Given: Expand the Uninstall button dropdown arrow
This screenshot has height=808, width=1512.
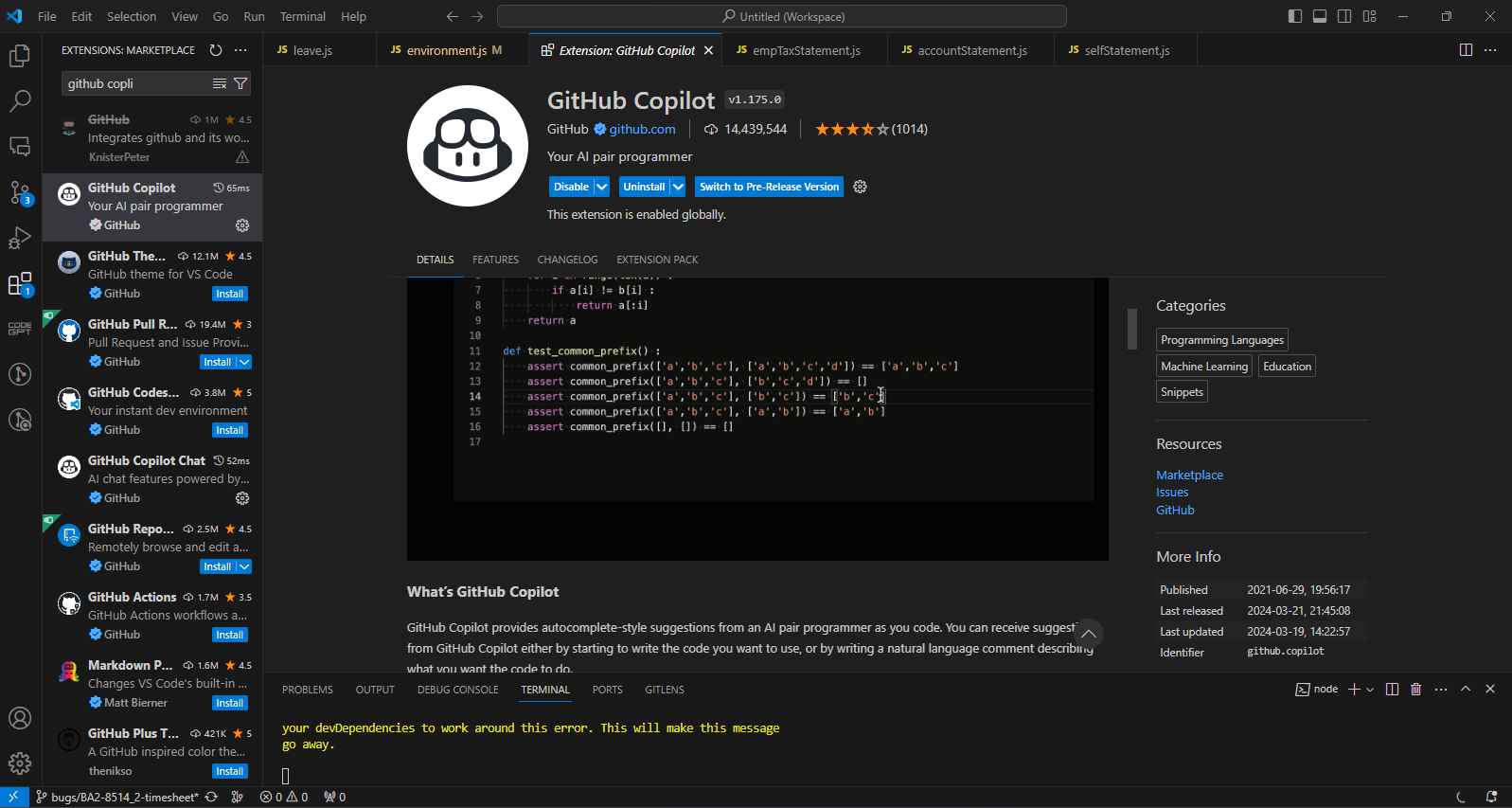Looking at the screenshot, I should [x=678, y=187].
